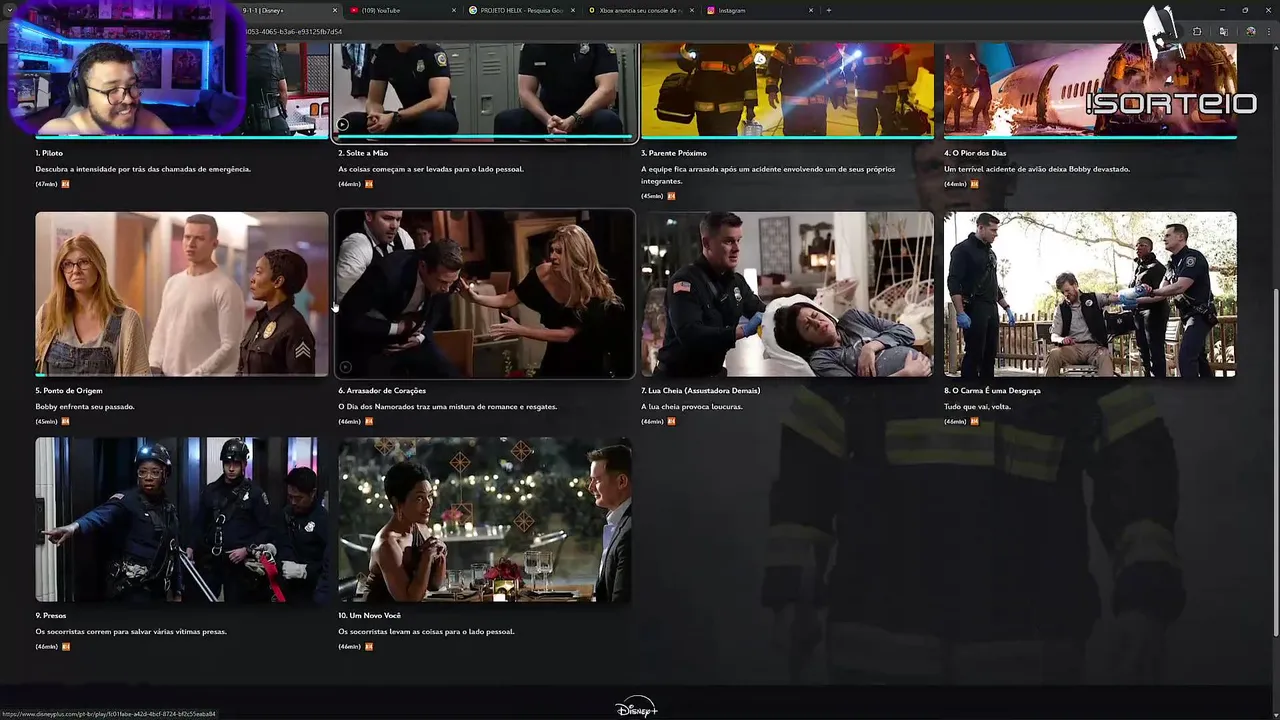
Task: Click the '10. Um Novo Você' title
Action: point(369,616)
